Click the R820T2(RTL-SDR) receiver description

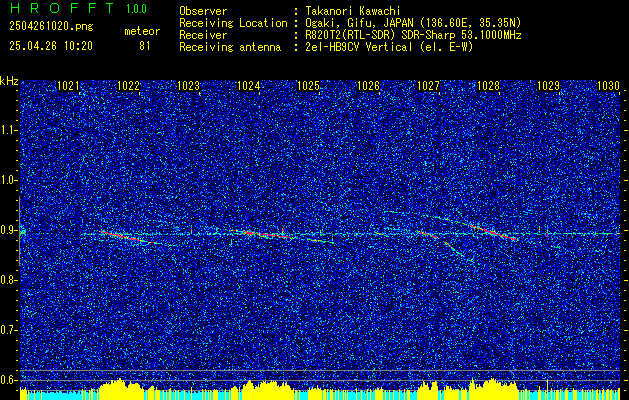coord(413,35)
